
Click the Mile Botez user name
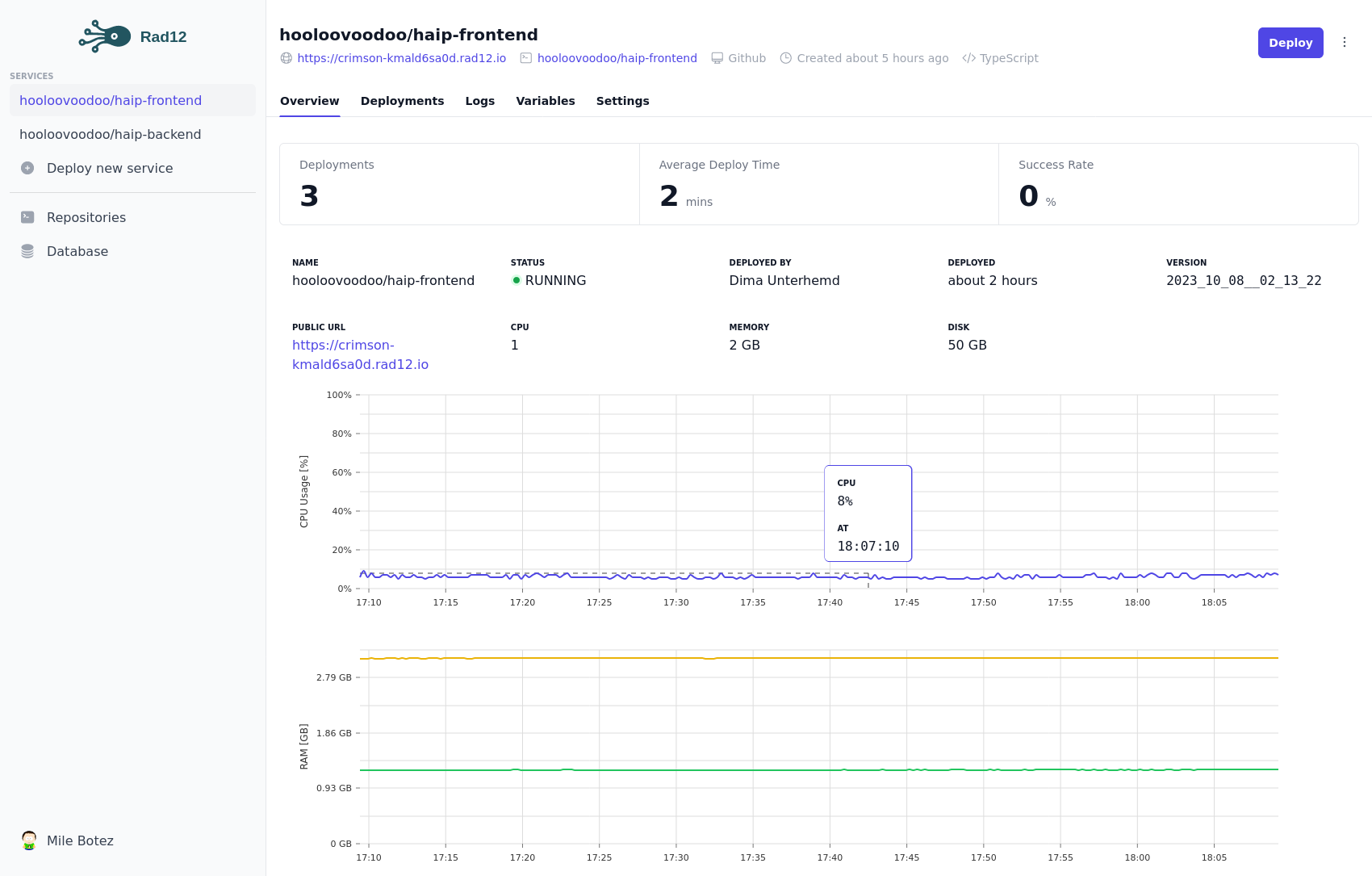click(80, 840)
